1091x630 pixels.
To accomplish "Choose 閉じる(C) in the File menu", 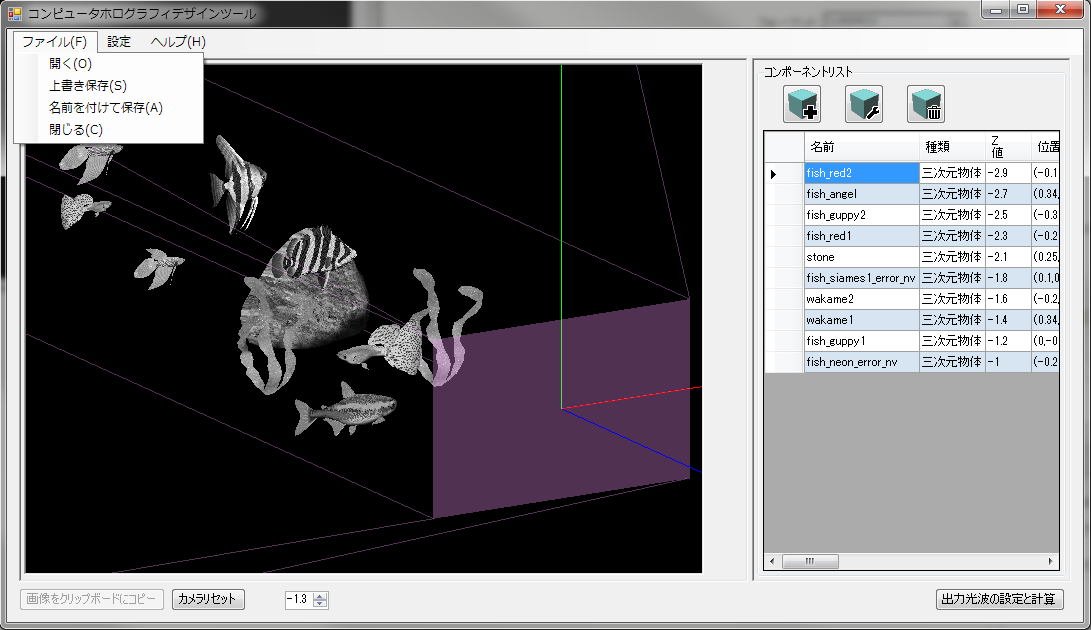I will 75,130.
